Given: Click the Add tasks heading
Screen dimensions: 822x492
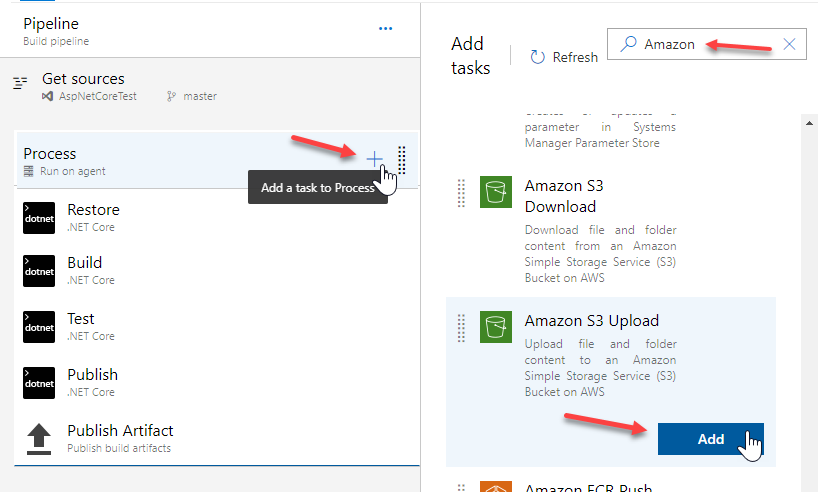Looking at the screenshot, I should [470, 56].
